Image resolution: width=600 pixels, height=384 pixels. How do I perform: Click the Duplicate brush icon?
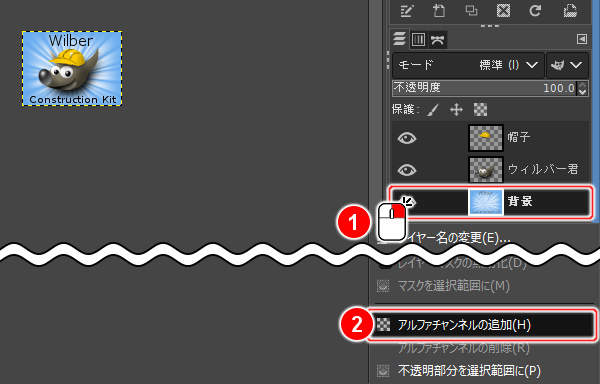coord(471,10)
